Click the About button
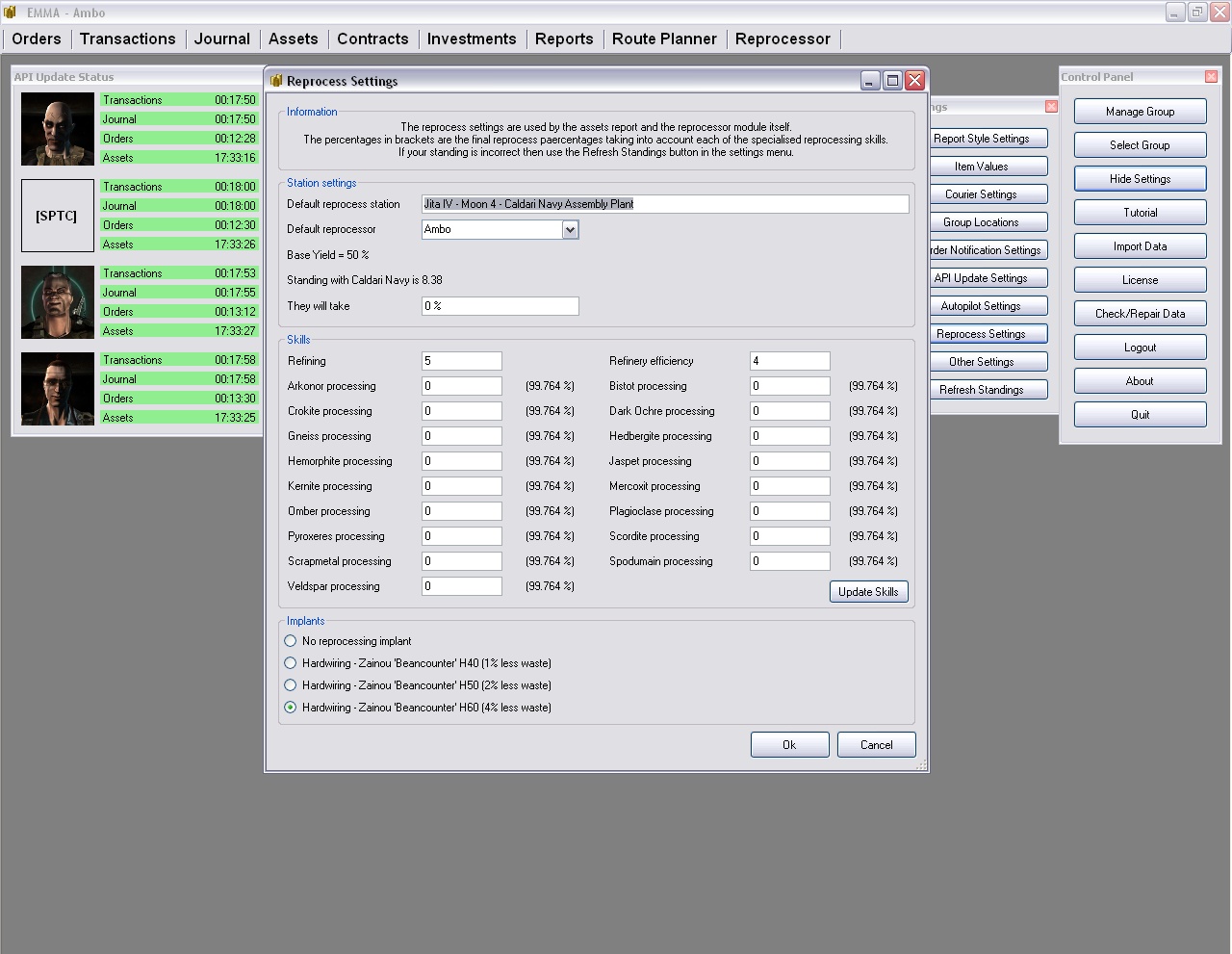1232x954 pixels. tap(1140, 381)
